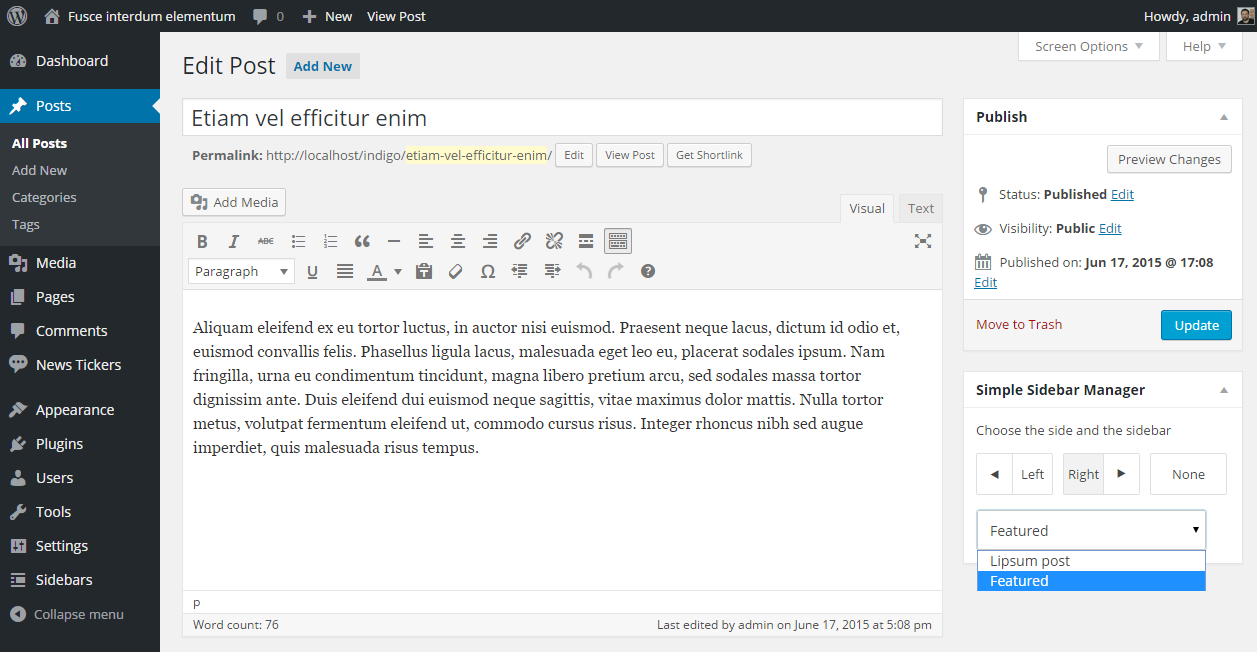Insert special character omega icon
Viewport: 1257px width, 652px height.
pyautogui.click(x=488, y=271)
